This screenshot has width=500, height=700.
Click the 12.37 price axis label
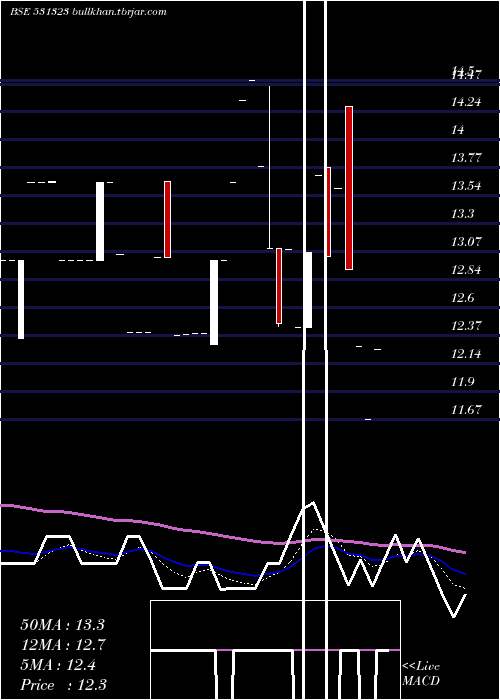466,326
